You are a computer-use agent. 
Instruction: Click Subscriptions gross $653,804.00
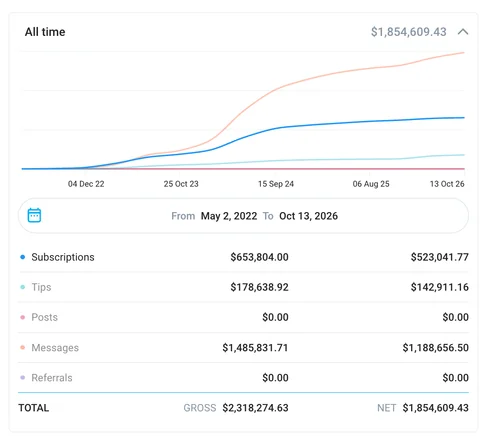point(259,257)
